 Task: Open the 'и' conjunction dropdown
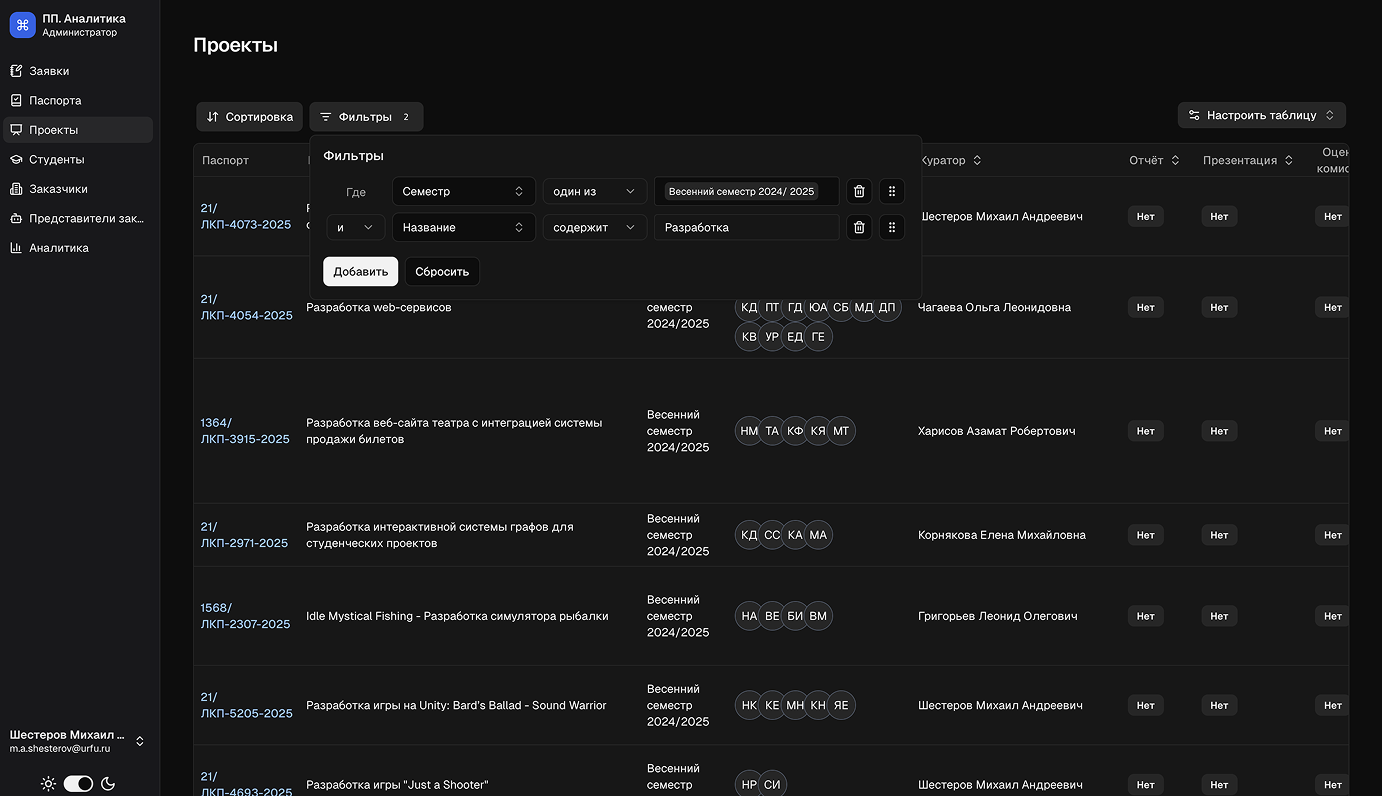pyautogui.click(x=355, y=227)
